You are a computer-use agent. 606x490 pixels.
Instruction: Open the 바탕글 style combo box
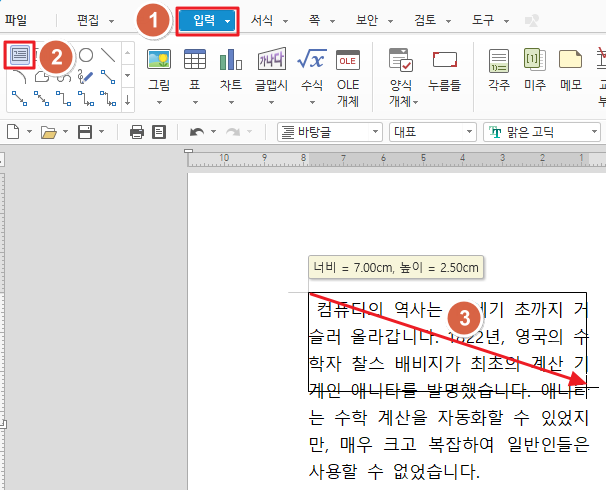(330, 132)
